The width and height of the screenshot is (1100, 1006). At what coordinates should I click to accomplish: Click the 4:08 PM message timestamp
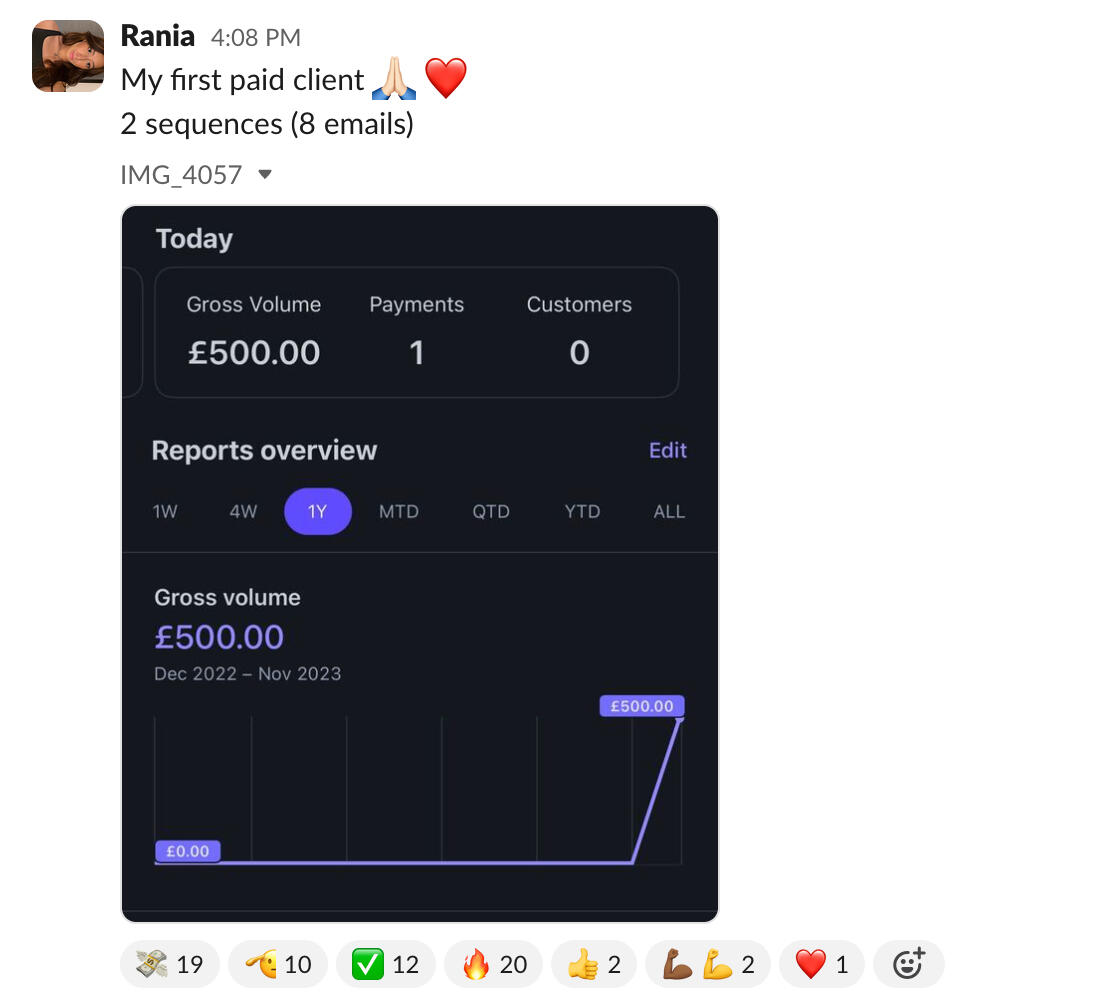pos(255,38)
